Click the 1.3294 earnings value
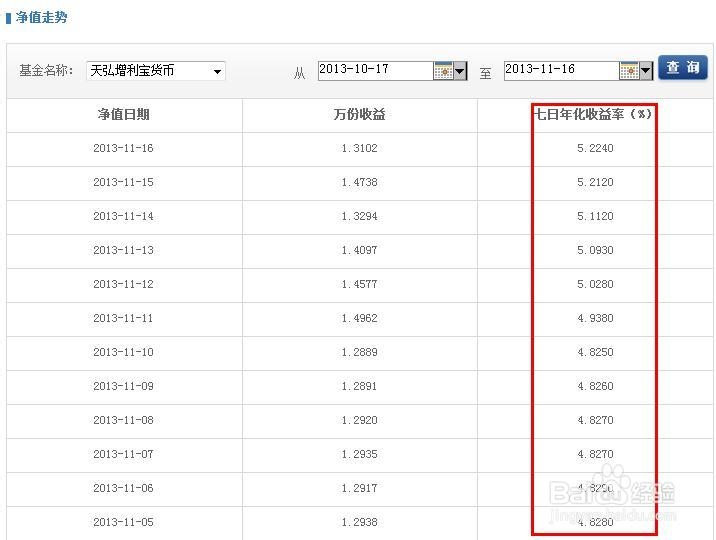Screen dimensions: 716x540 coord(359,216)
